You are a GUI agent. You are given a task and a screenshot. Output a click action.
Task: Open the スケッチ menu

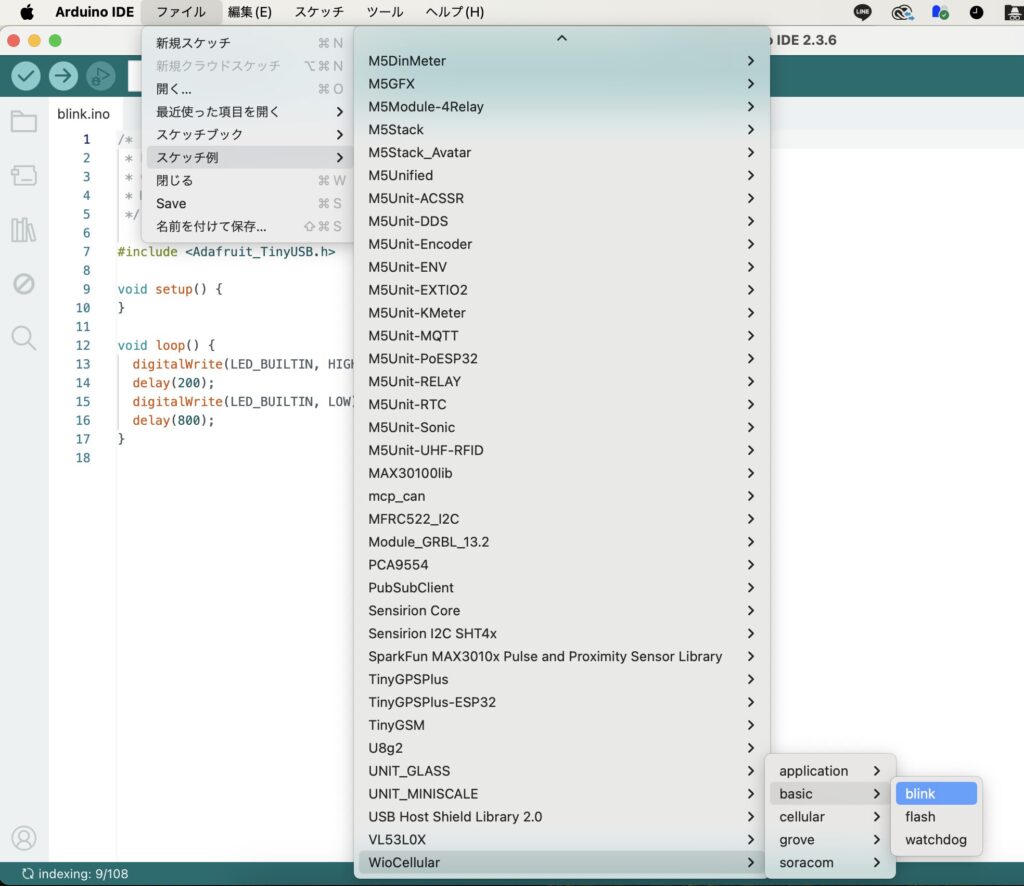(319, 12)
